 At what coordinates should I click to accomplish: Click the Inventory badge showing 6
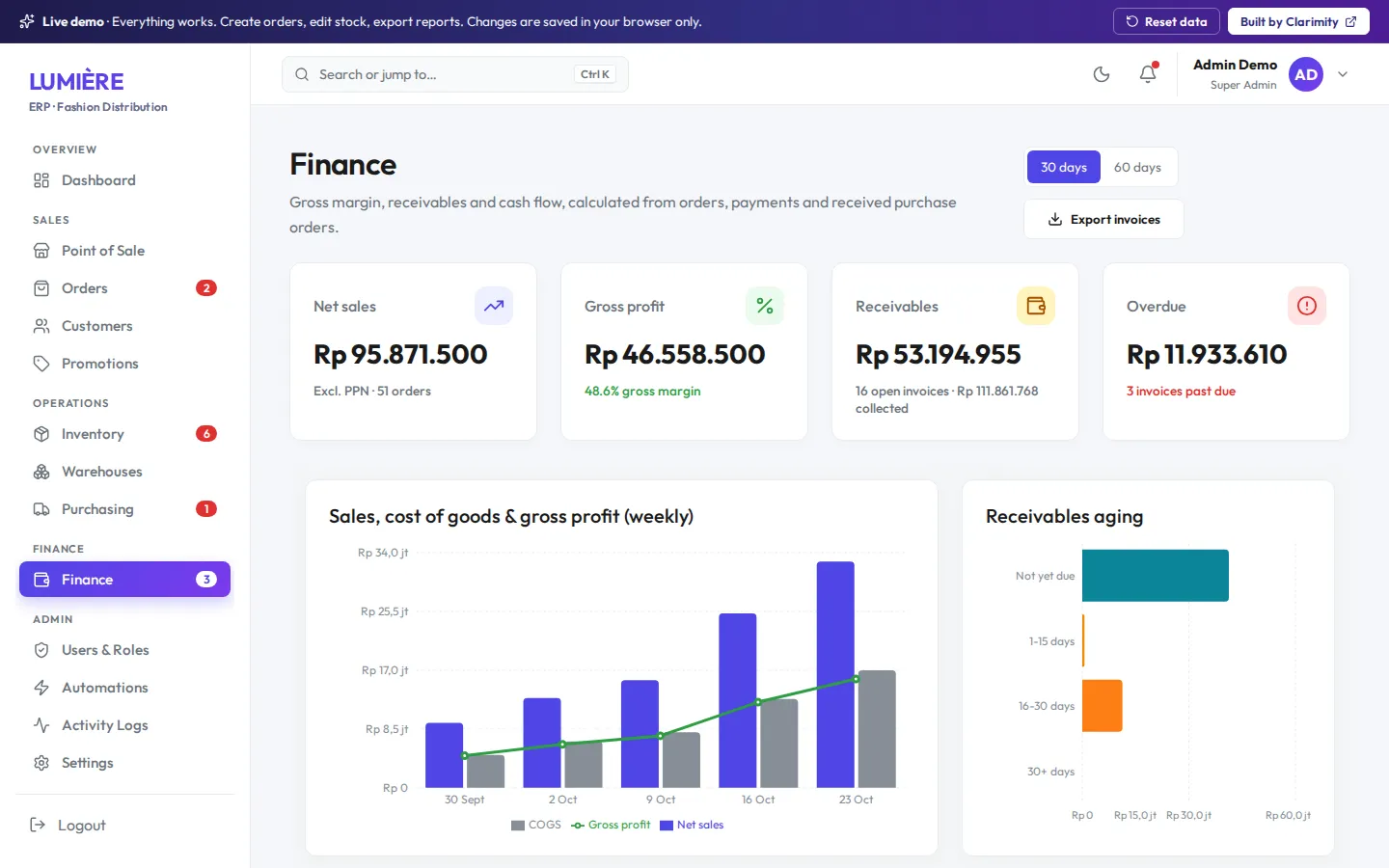206,434
